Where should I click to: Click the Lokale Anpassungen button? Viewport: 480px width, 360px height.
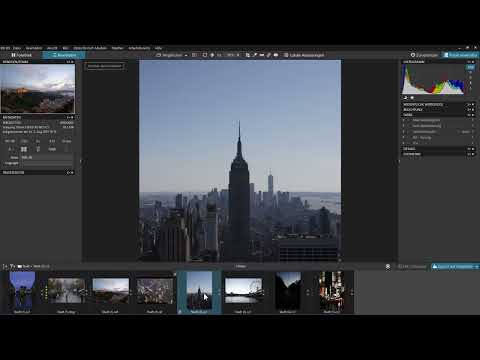pyautogui.click(x=304, y=55)
